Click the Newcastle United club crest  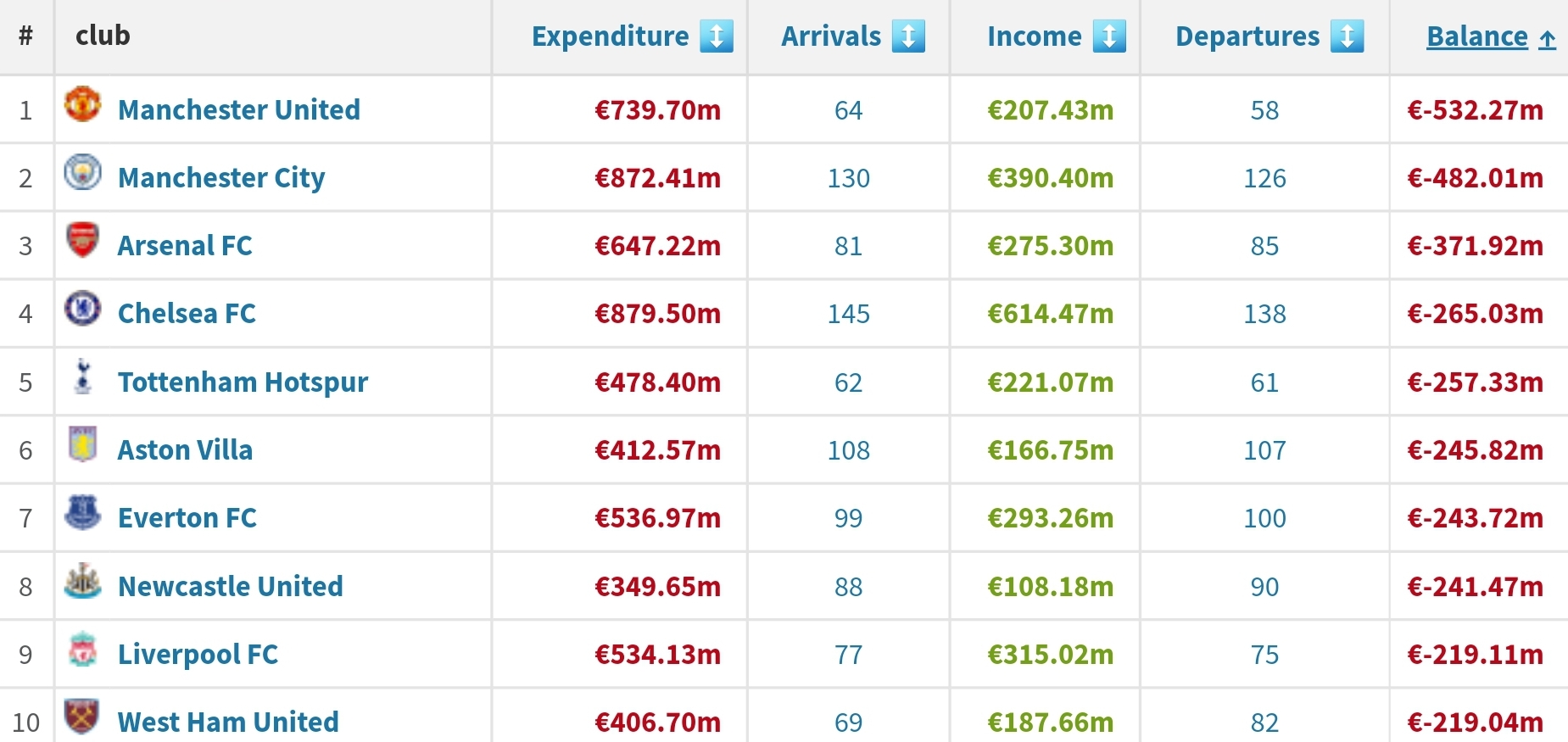click(x=82, y=581)
